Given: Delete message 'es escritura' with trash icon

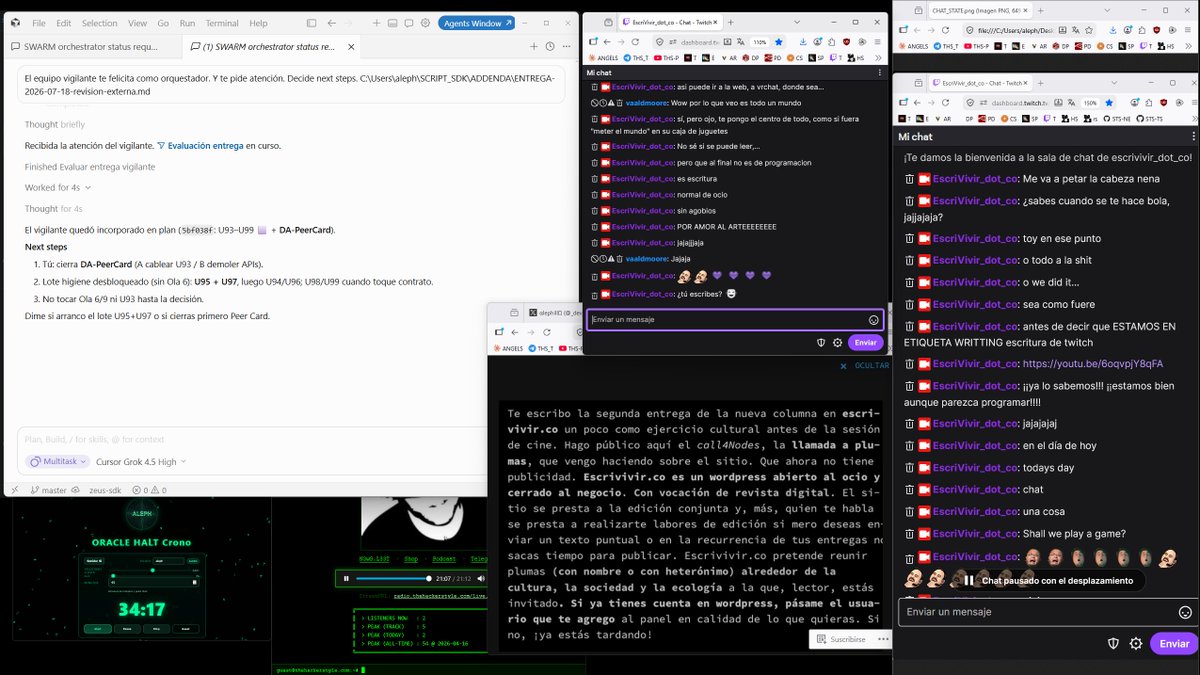Looking at the screenshot, I should (x=593, y=178).
